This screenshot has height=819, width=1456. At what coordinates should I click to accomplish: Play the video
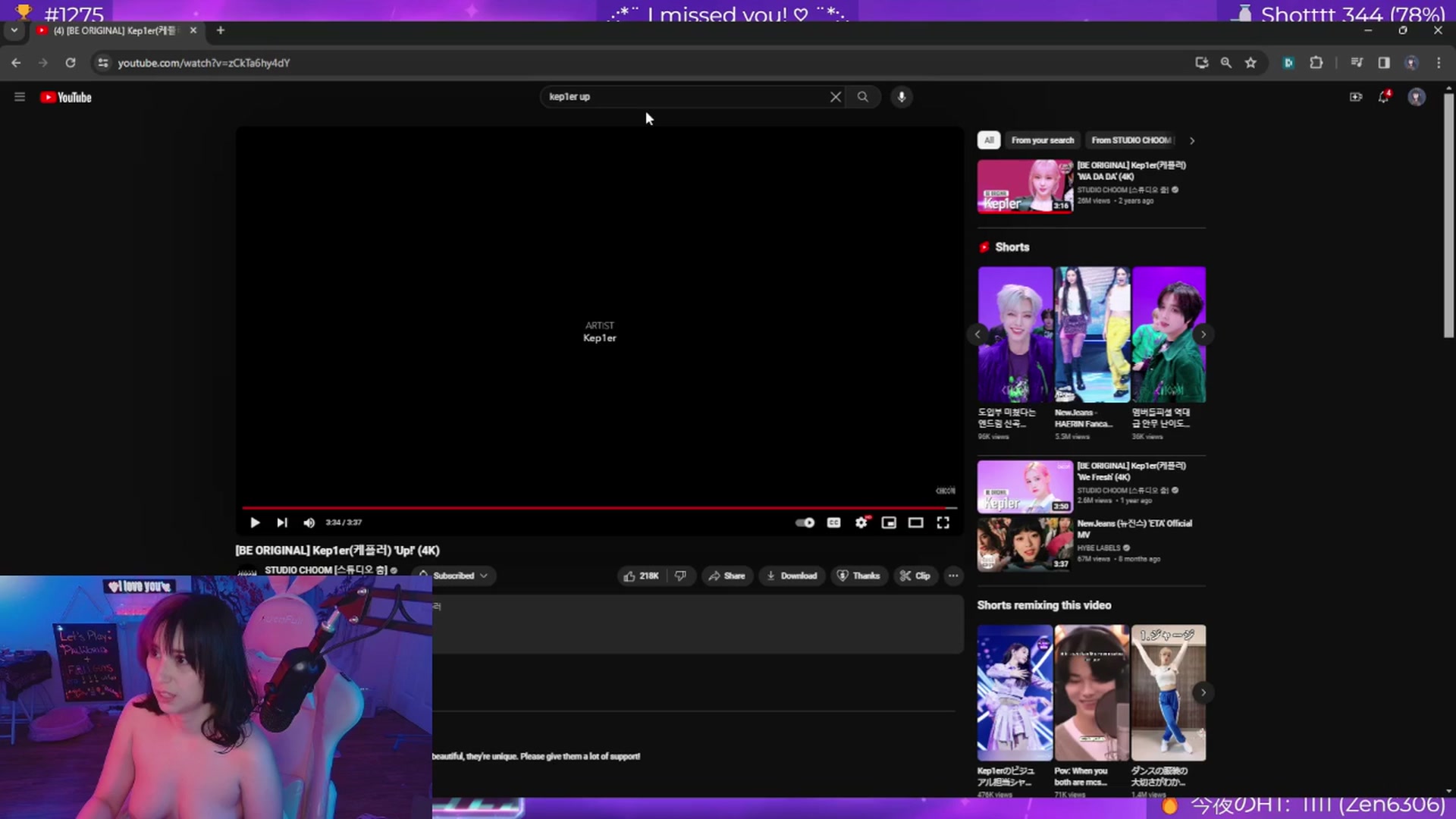(255, 522)
